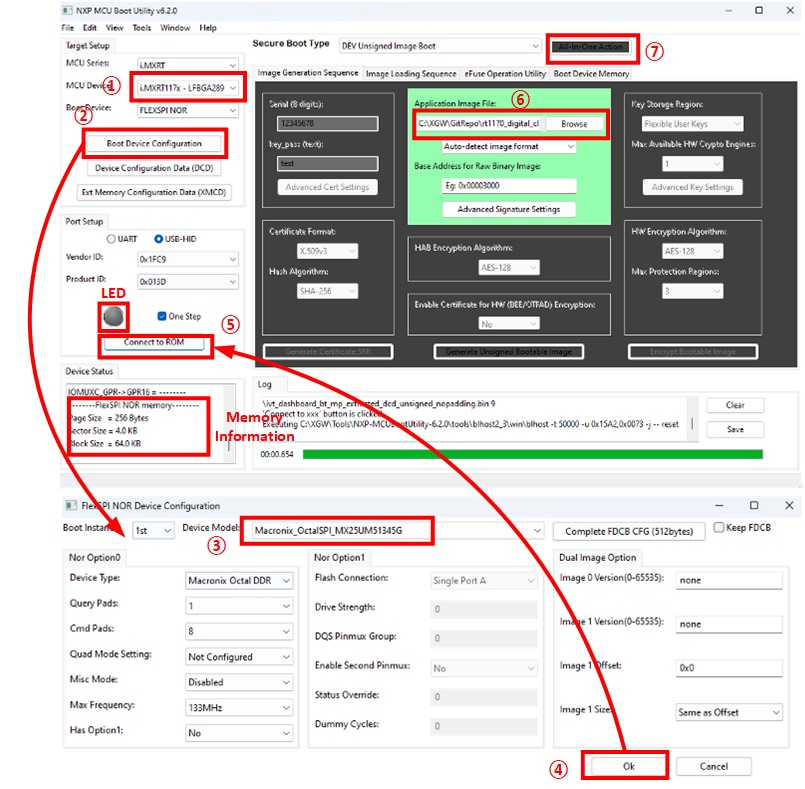Click the NXP MCU Boot Utility title icon
The height and width of the screenshot is (789, 805).
tap(66, 9)
